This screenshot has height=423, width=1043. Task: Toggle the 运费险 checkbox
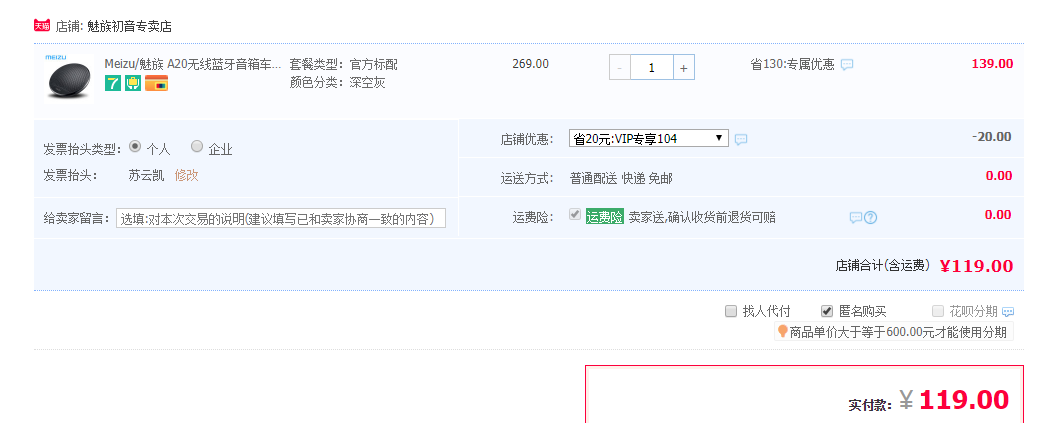pos(575,214)
